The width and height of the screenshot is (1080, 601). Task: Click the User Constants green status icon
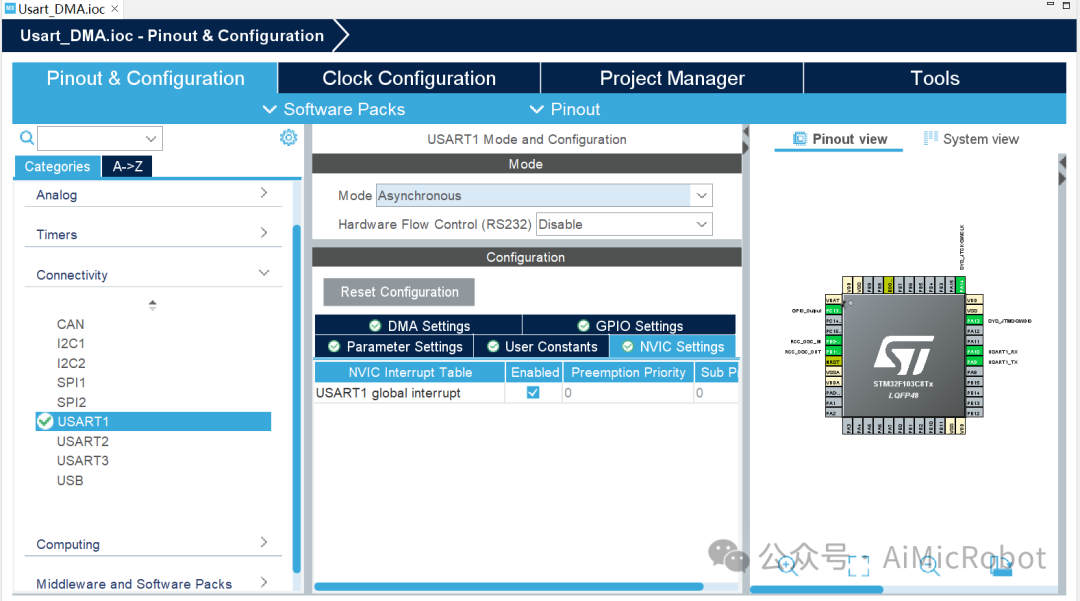493,346
